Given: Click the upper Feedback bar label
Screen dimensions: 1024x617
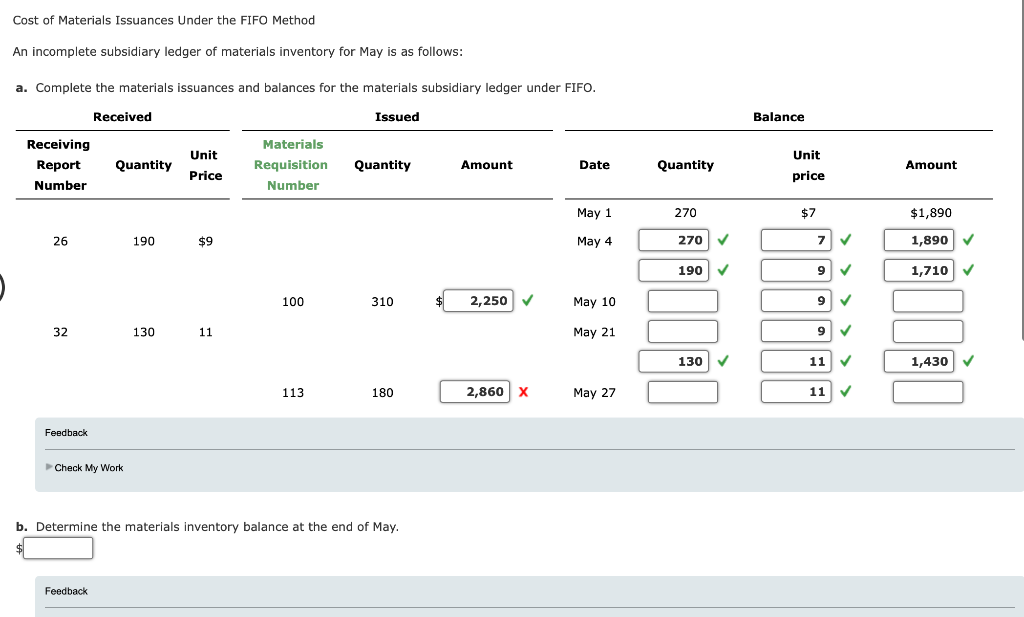Looking at the screenshot, I should (66, 432).
